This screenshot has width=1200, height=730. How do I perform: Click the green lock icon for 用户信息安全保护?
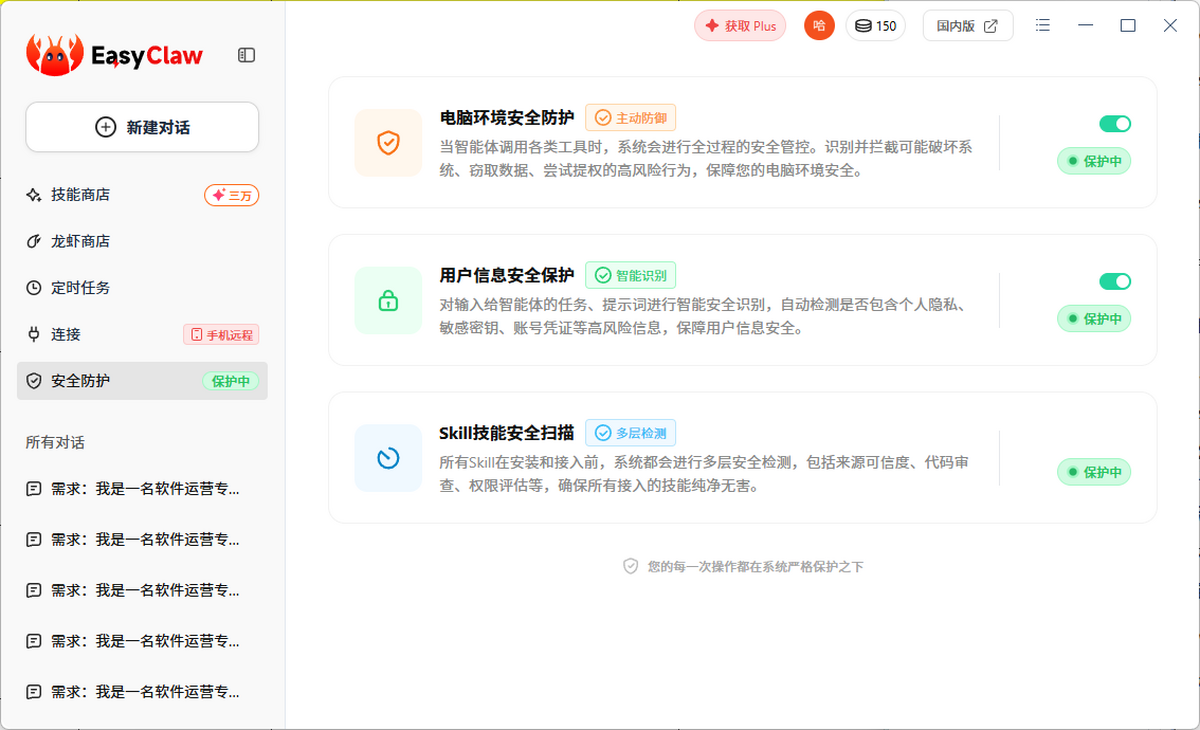(x=388, y=300)
